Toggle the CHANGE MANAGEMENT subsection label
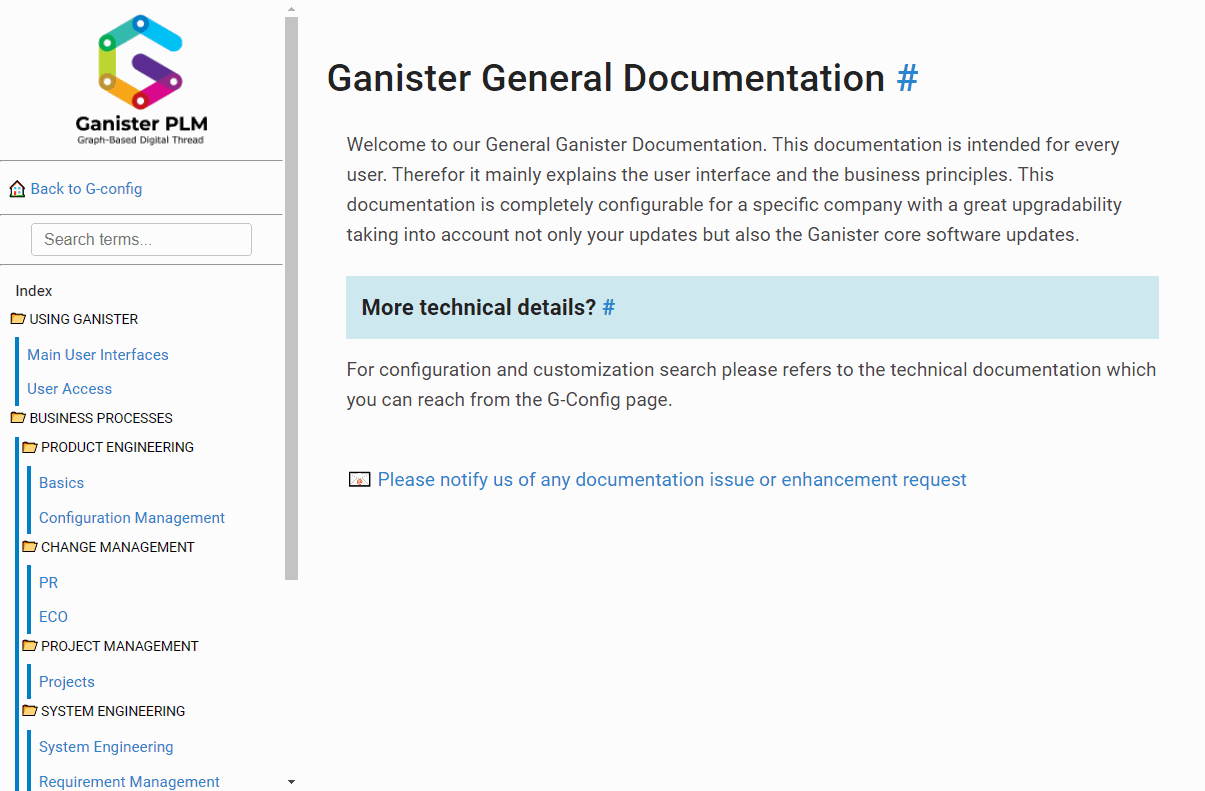The height and width of the screenshot is (791, 1205). pyautogui.click(x=118, y=547)
